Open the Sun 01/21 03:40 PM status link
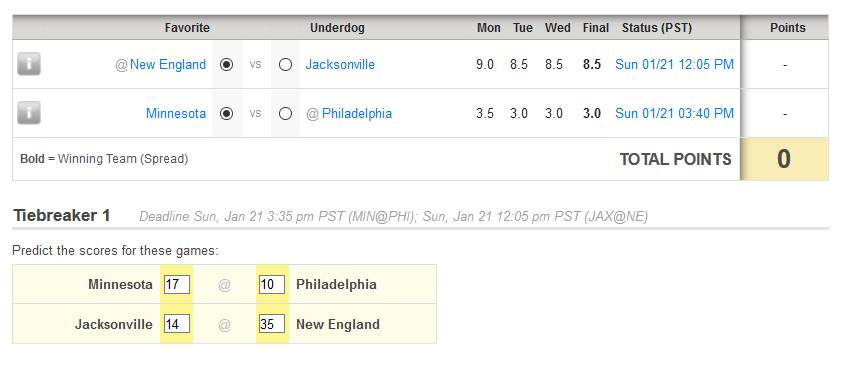 coord(675,114)
